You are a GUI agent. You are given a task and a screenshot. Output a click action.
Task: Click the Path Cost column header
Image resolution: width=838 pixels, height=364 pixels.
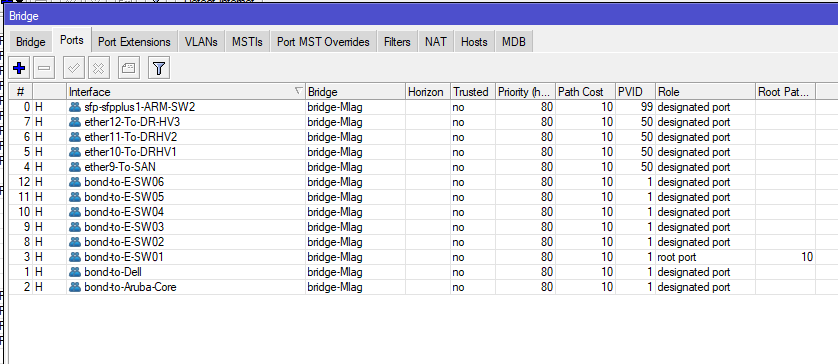(585, 92)
